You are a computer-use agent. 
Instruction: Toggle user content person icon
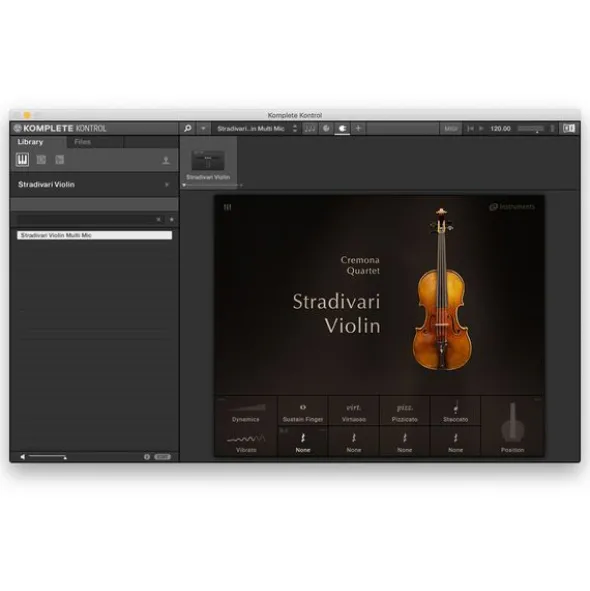click(x=166, y=161)
